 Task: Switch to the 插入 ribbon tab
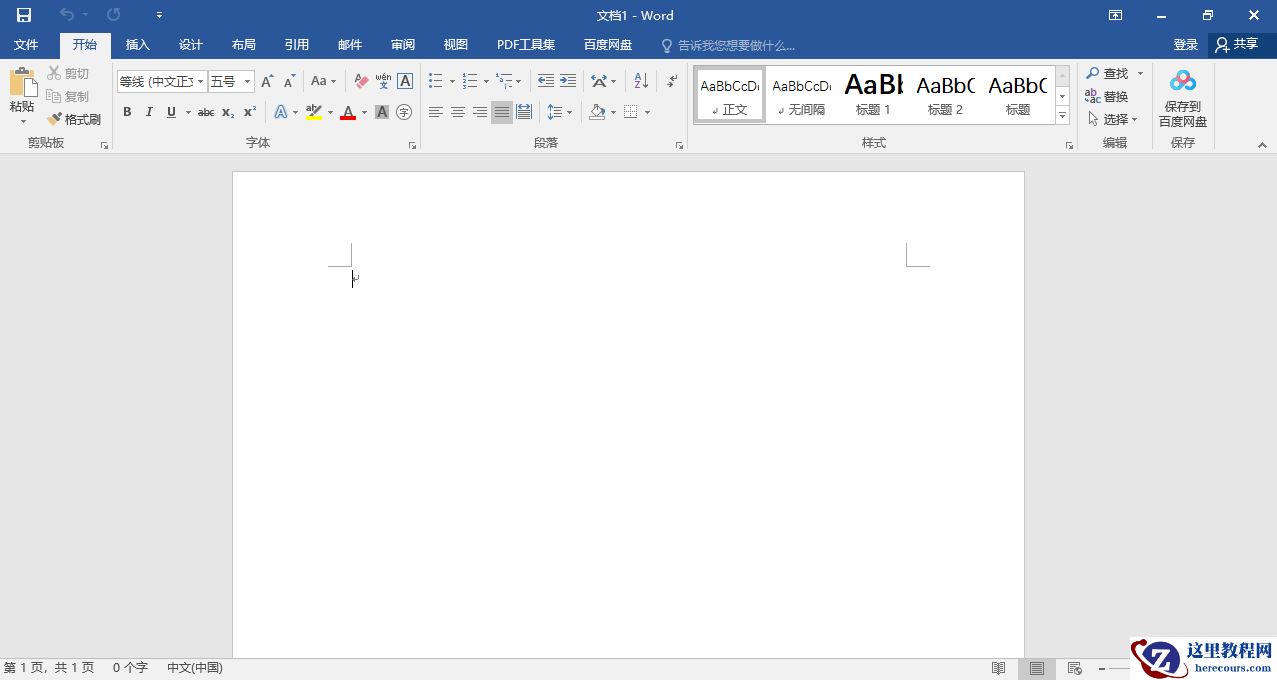[x=137, y=44]
